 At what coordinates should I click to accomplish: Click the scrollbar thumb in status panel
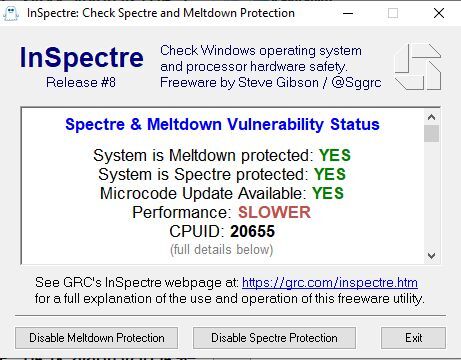coord(431,134)
